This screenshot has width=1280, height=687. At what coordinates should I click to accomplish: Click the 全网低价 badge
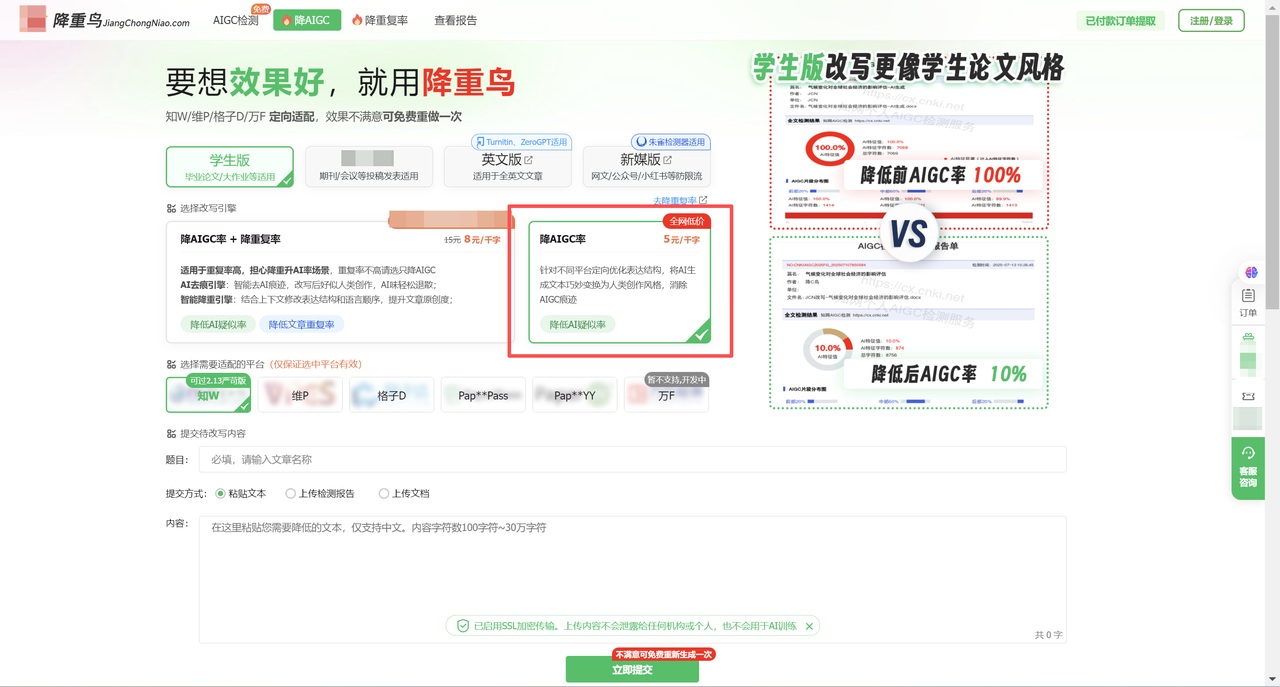pyautogui.click(x=686, y=221)
